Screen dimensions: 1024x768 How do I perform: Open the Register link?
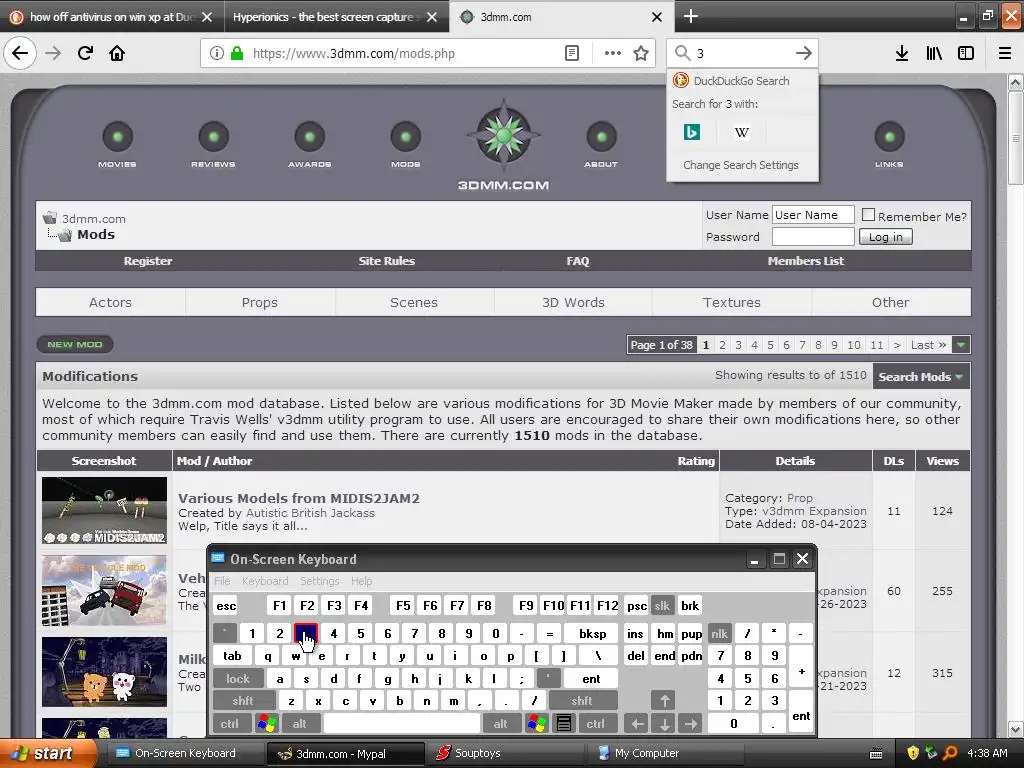(x=148, y=261)
